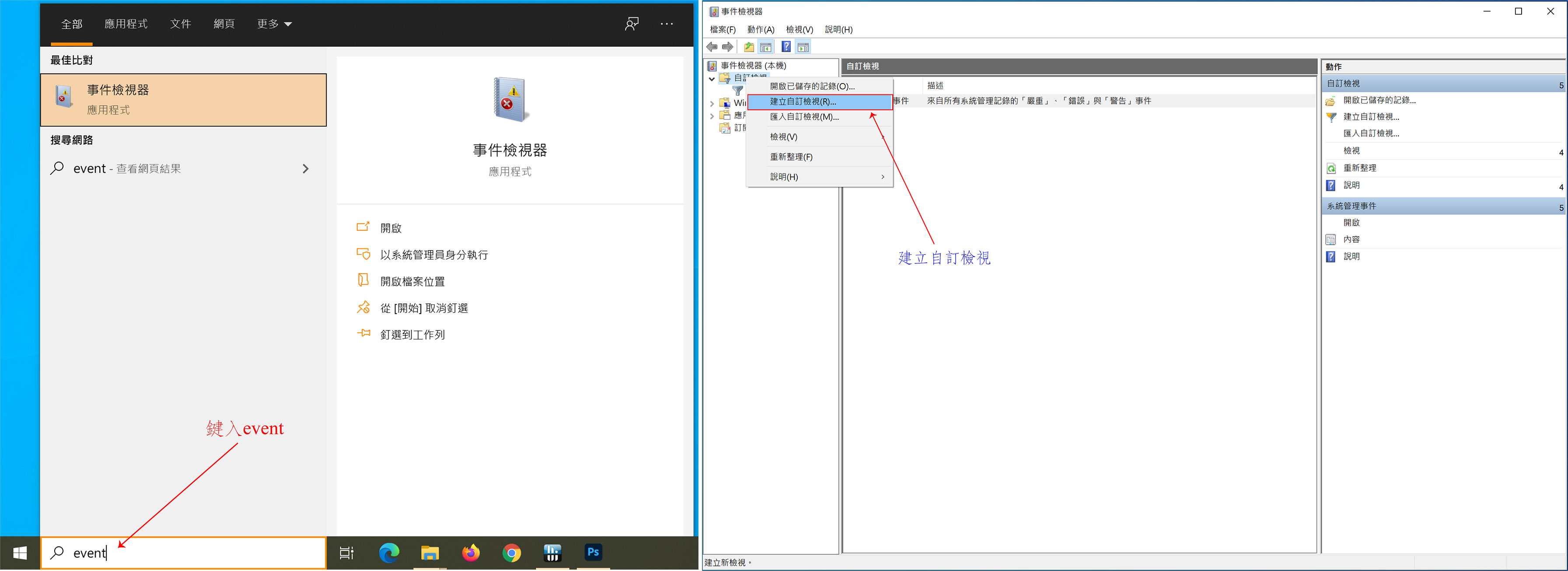Open Task View from the taskbar
Image resolution: width=1568 pixels, height=571 pixels.
pos(346,553)
